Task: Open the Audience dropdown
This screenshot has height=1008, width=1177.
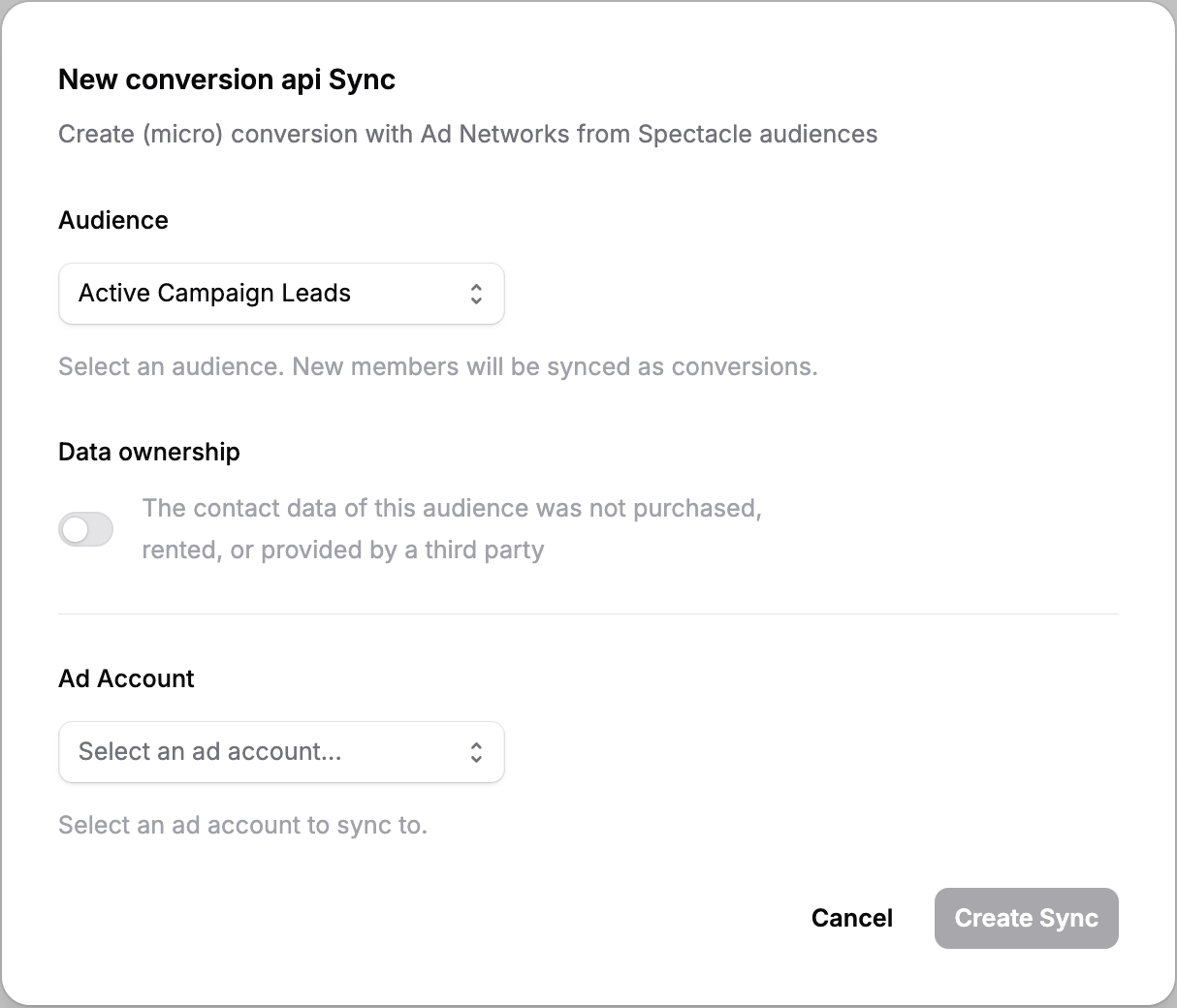Action: point(281,294)
